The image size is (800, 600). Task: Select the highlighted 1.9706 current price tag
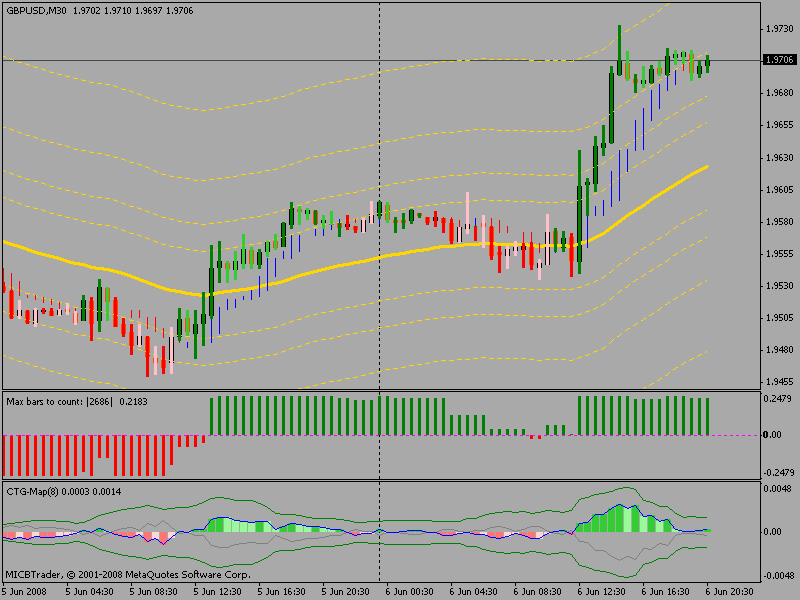tap(778, 60)
